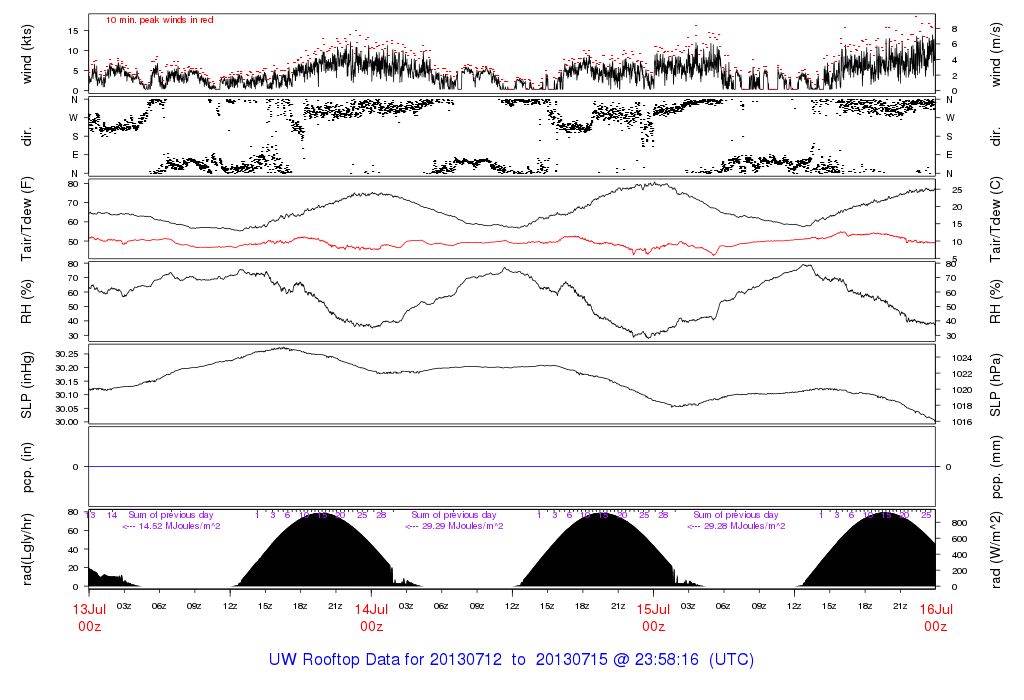Select the 16Jul 00z date marker
This screenshot has width=1024, height=700.
click(935, 617)
